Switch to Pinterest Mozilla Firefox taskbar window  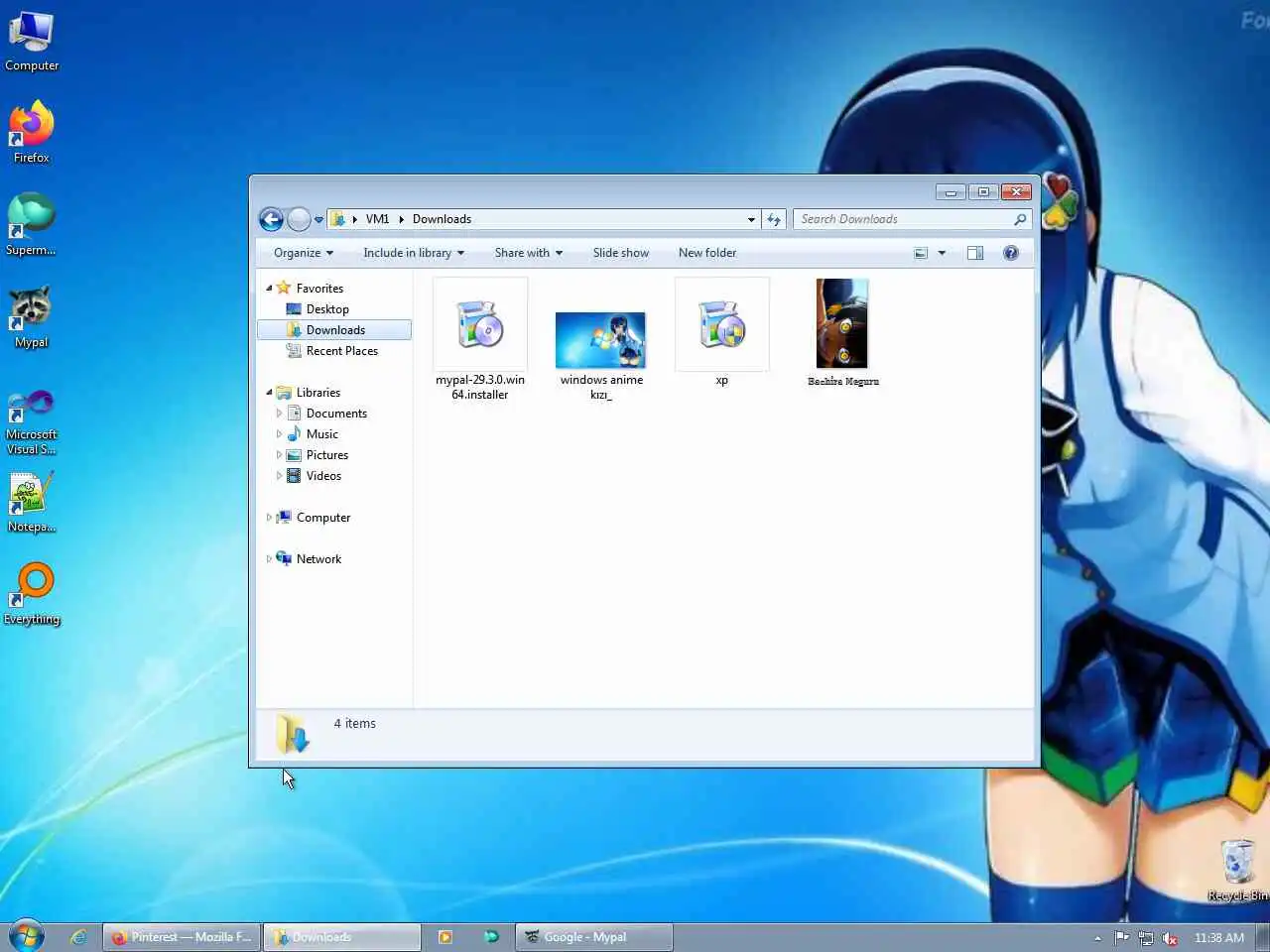coord(182,937)
